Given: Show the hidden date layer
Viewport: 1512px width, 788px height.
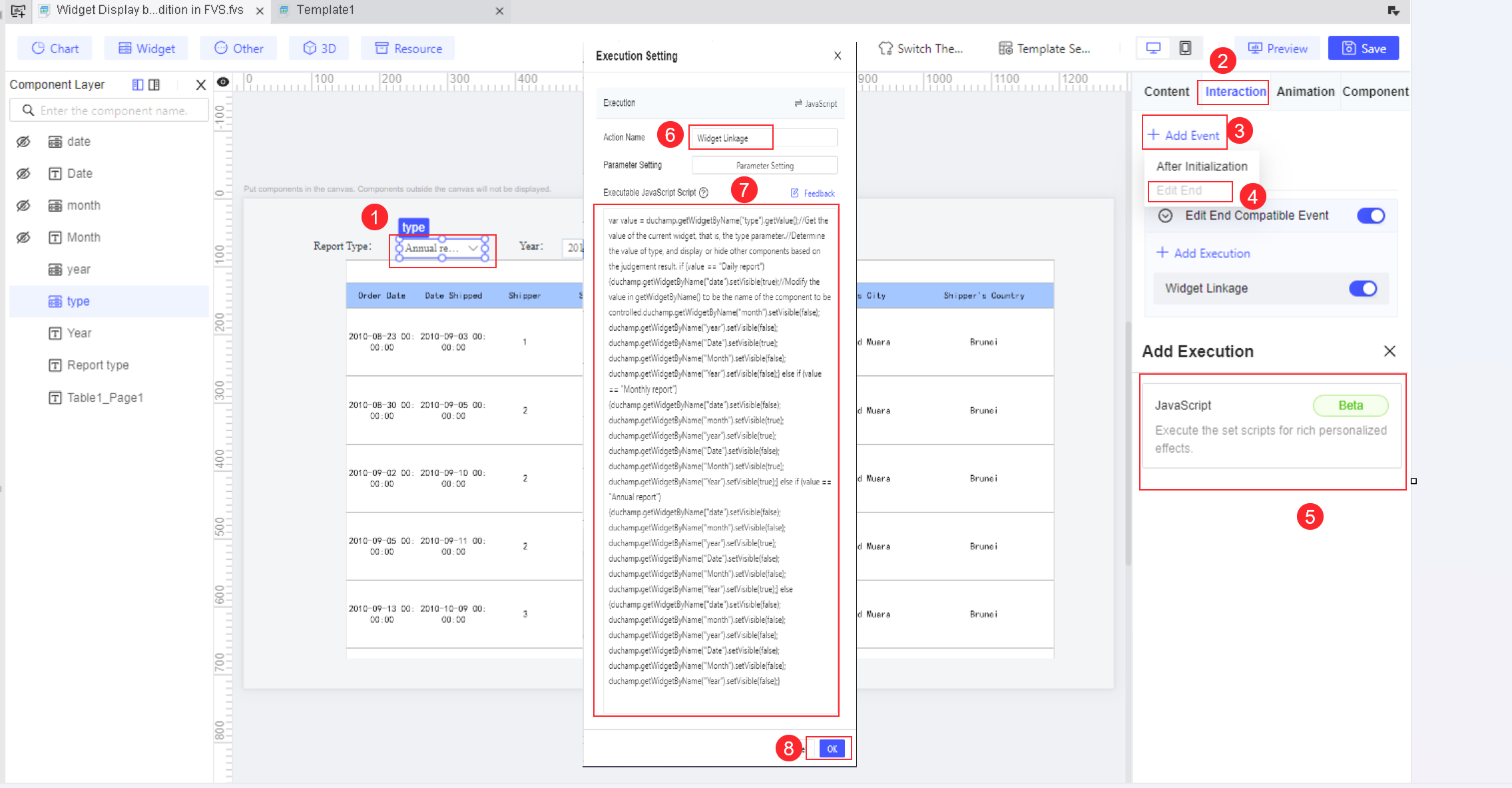Looking at the screenshot, I should tap(23, 142).
